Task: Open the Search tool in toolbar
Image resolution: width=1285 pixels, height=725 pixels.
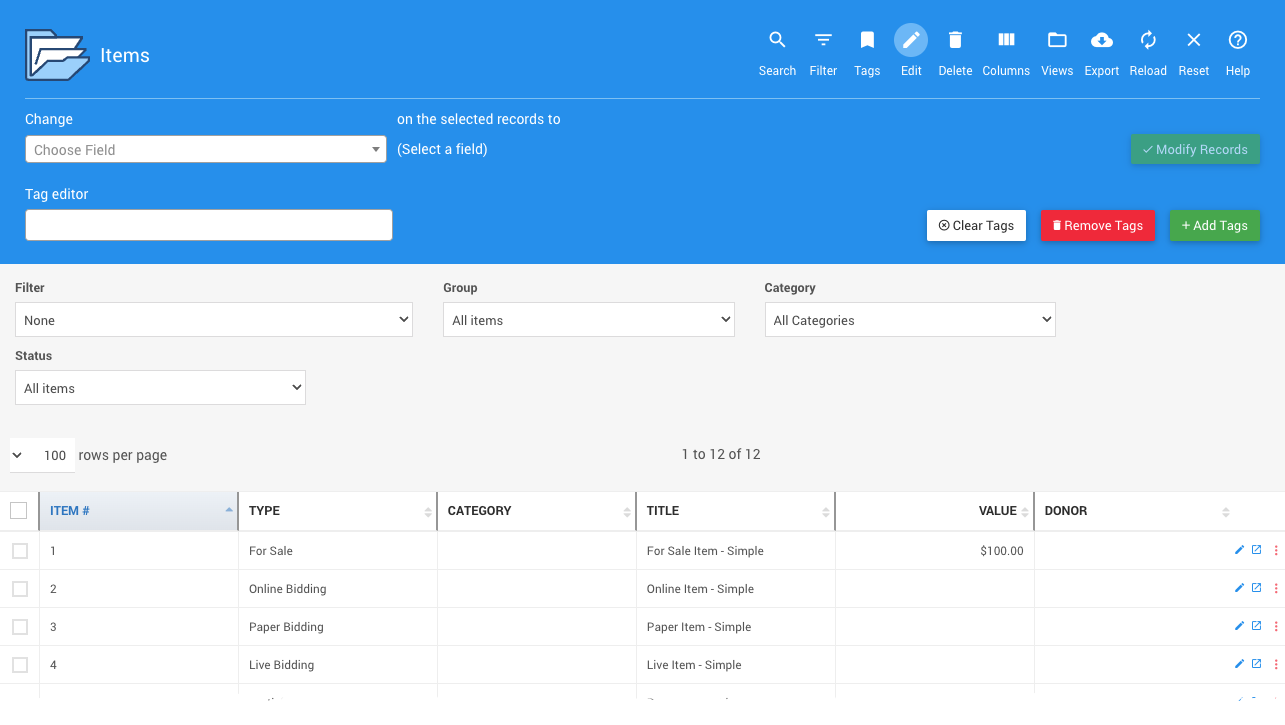Action: tap(777, 41)
